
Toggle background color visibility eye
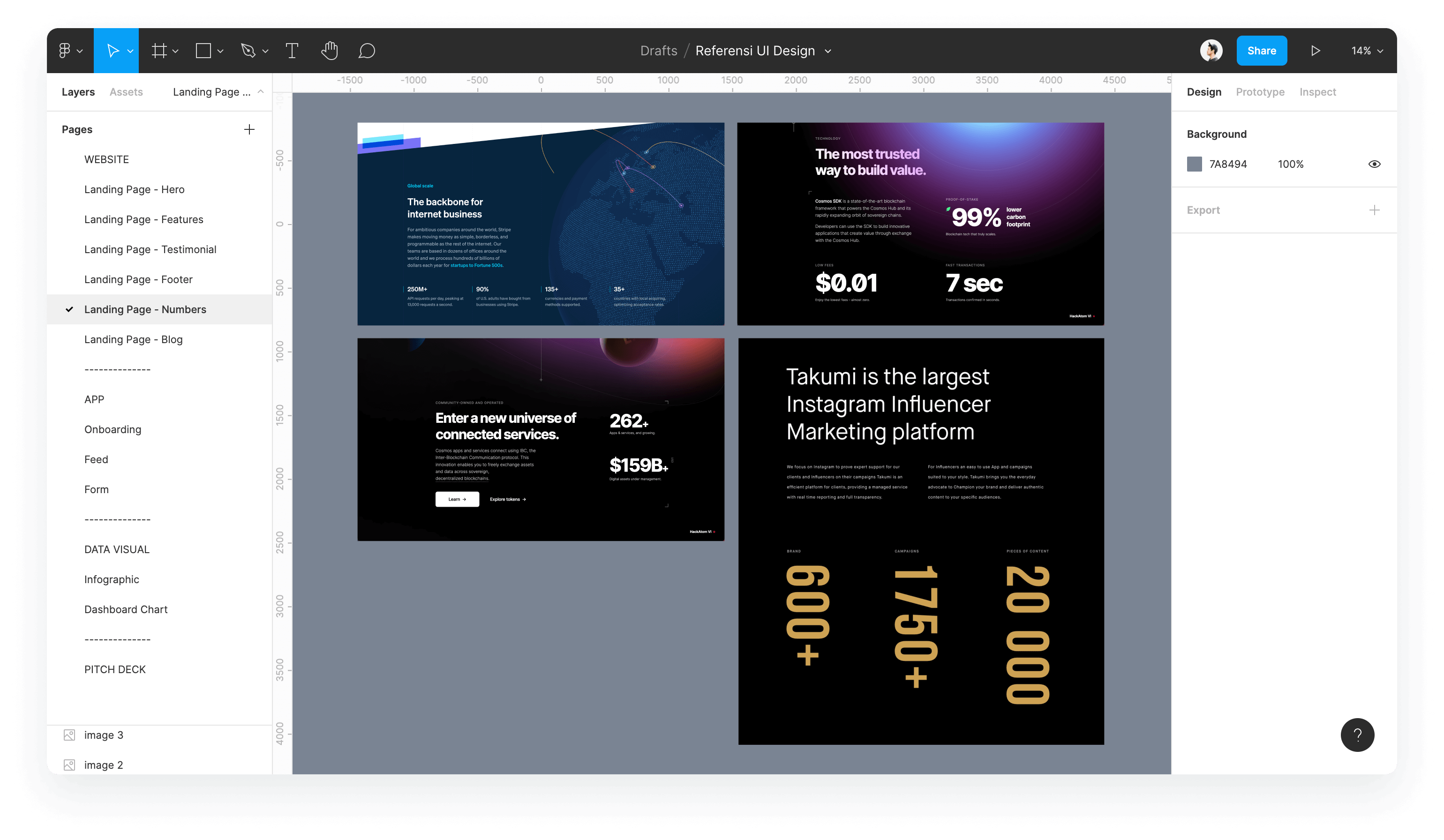[x=1374, y=164]
